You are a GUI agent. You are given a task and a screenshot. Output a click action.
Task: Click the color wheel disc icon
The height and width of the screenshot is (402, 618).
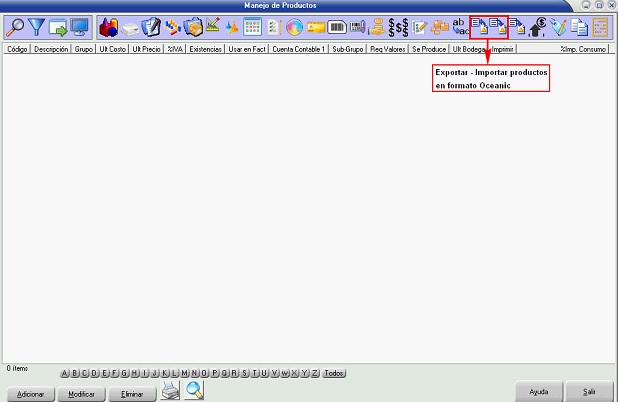pyautogui.click(x=294, y=27)
